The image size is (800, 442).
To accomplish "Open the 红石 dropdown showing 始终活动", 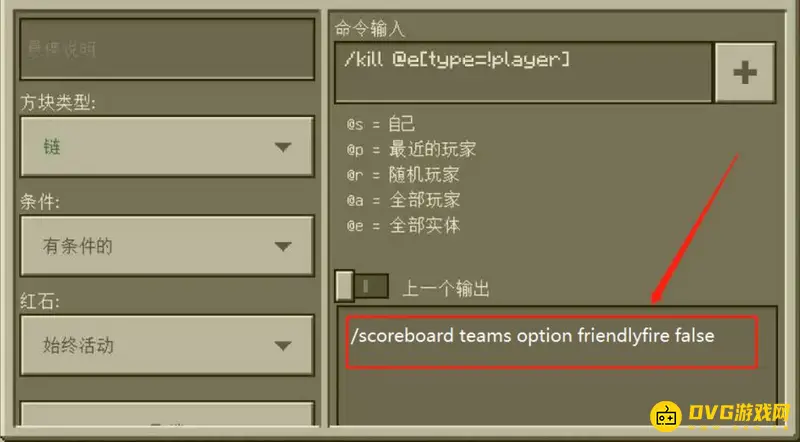I will (x=167, y=346).
